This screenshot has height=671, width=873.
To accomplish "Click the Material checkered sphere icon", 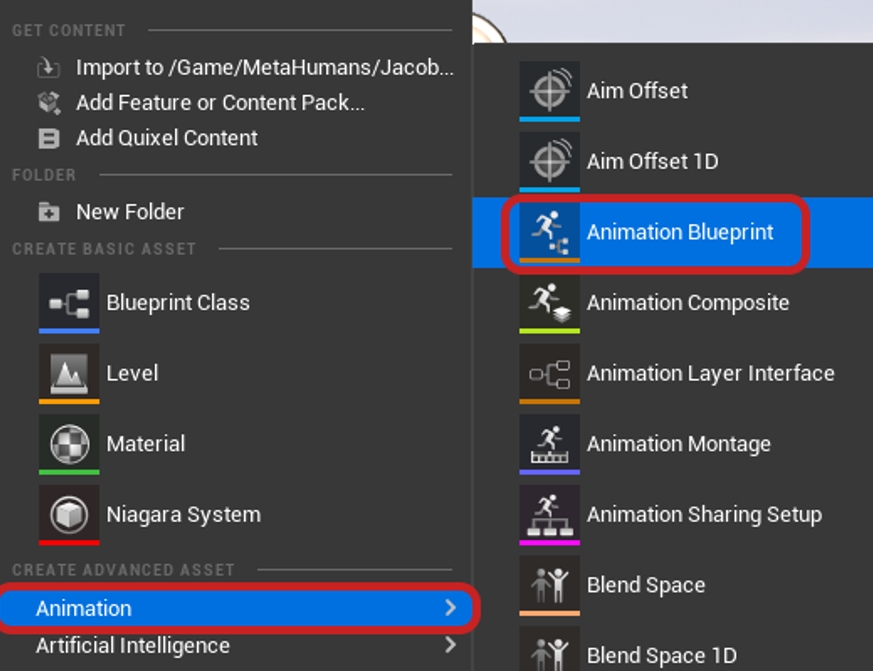I will (69, 443).
